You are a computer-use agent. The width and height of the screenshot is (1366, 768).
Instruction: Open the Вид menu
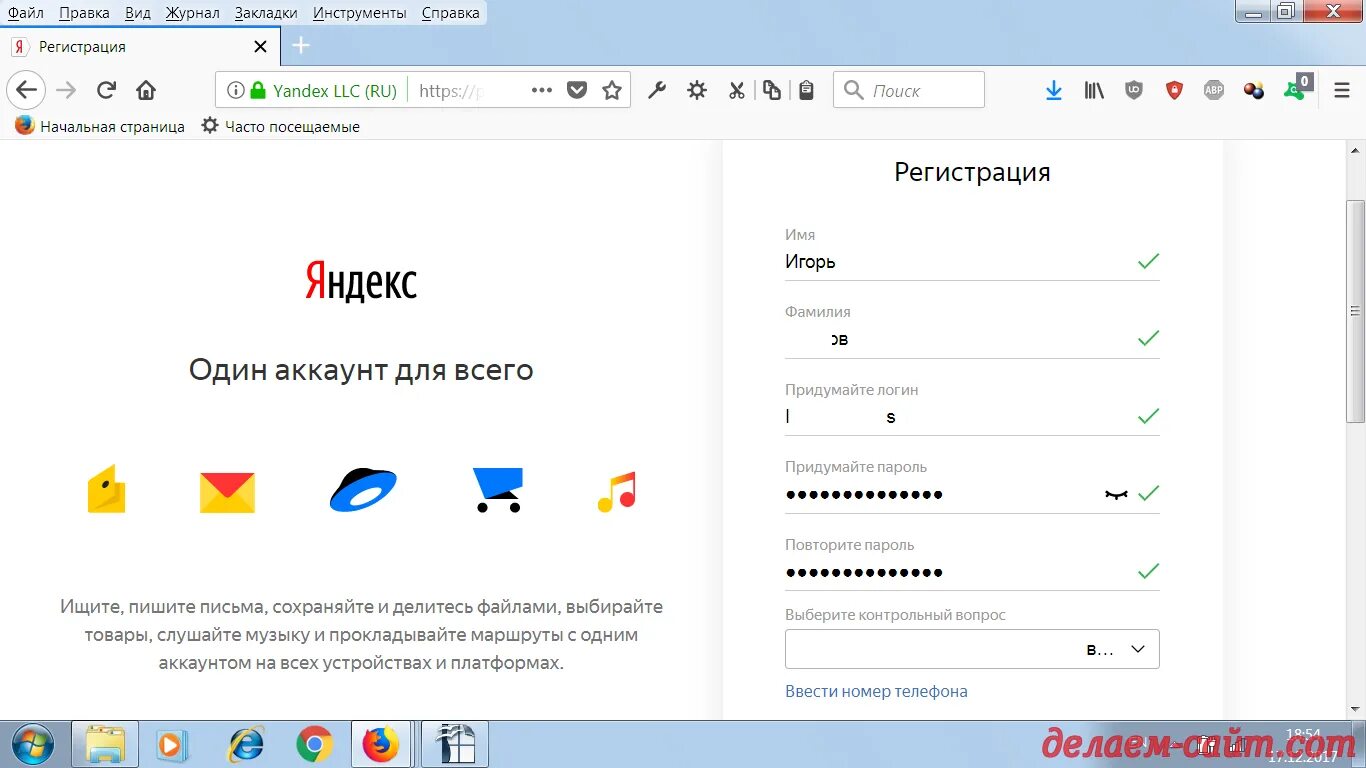[x=138, y=13]
